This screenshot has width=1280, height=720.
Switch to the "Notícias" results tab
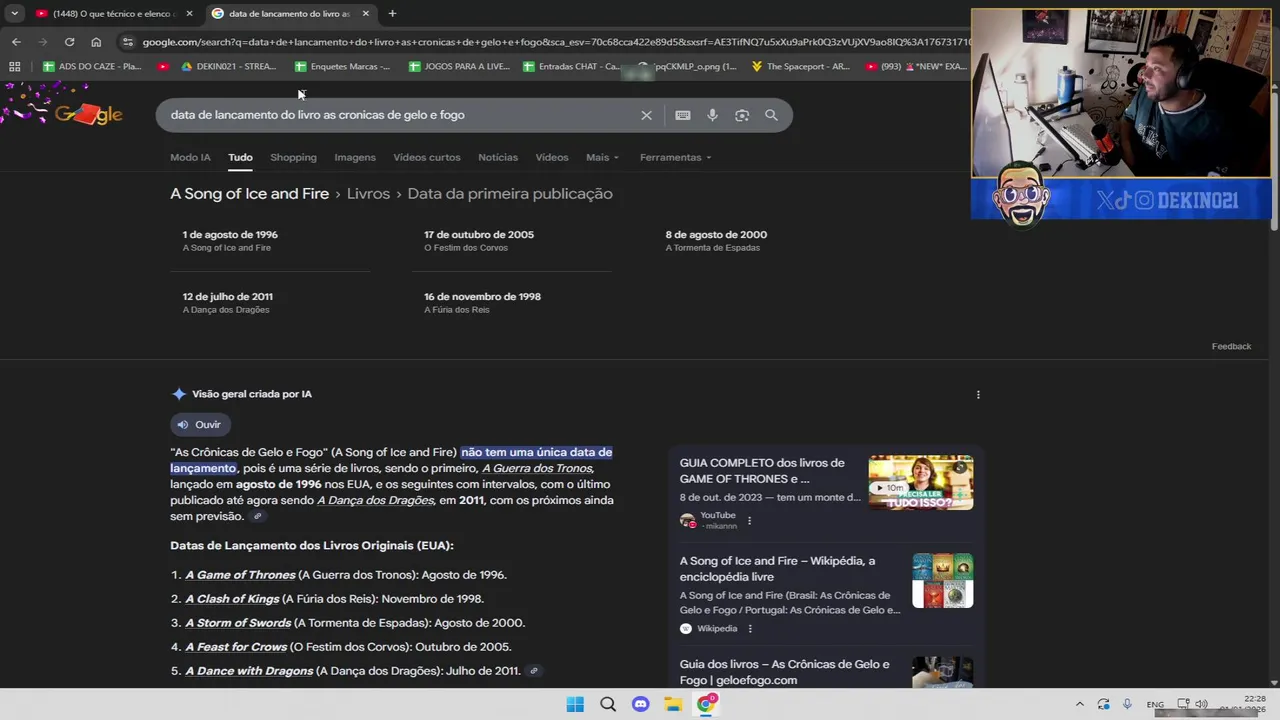498,157
